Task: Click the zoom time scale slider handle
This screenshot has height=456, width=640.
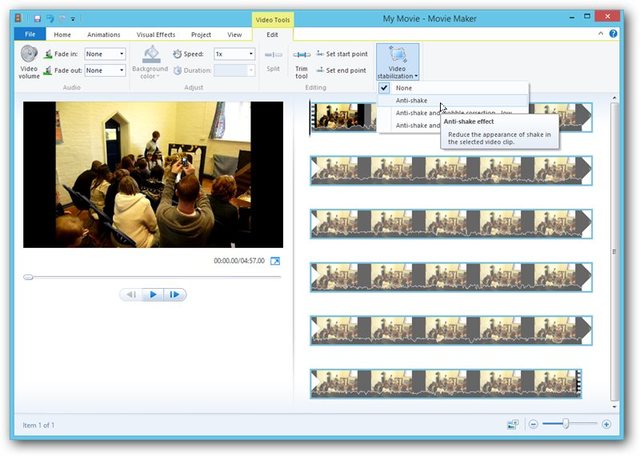Action: [x=566, y=424]
